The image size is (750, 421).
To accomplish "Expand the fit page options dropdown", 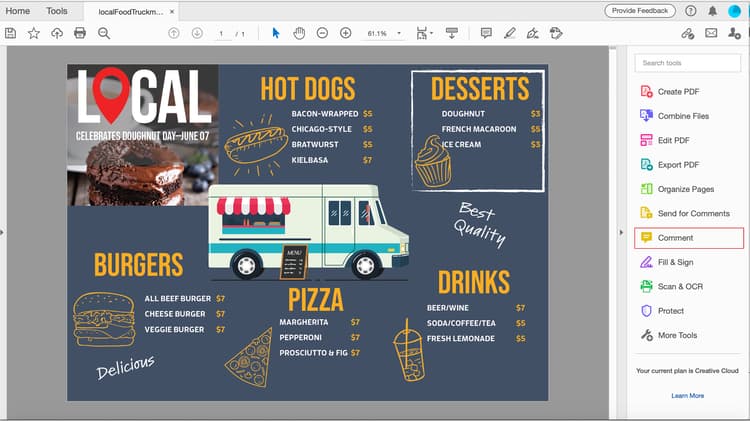I will (431, 33).
